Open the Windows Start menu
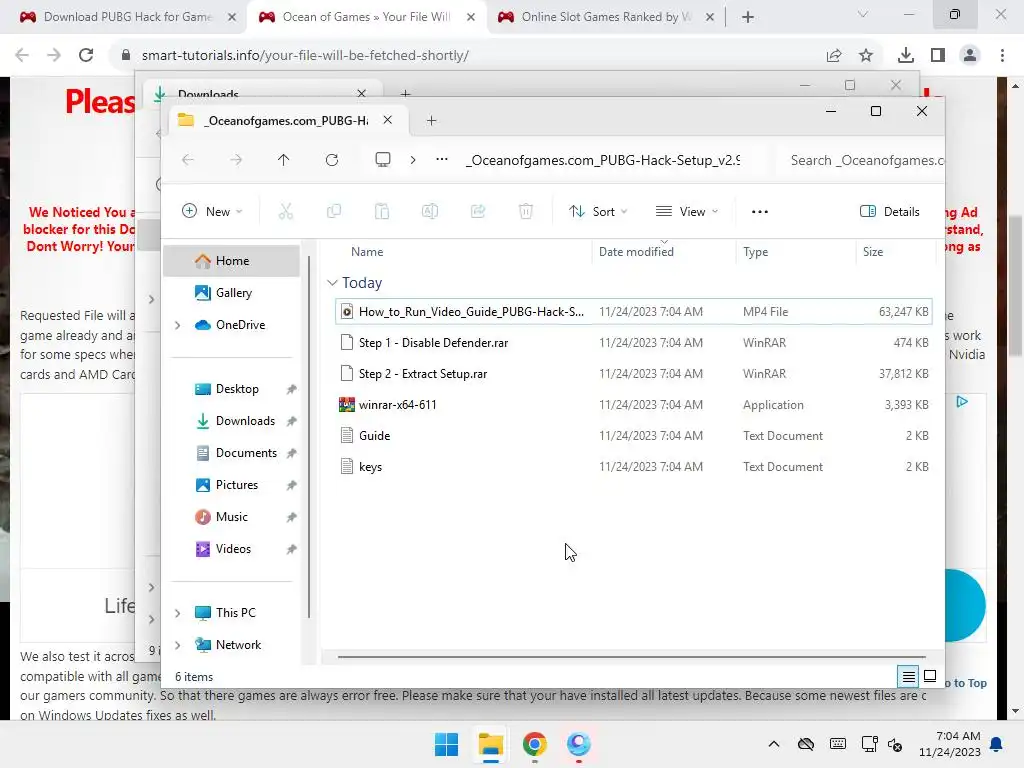 tap(447, 744)
